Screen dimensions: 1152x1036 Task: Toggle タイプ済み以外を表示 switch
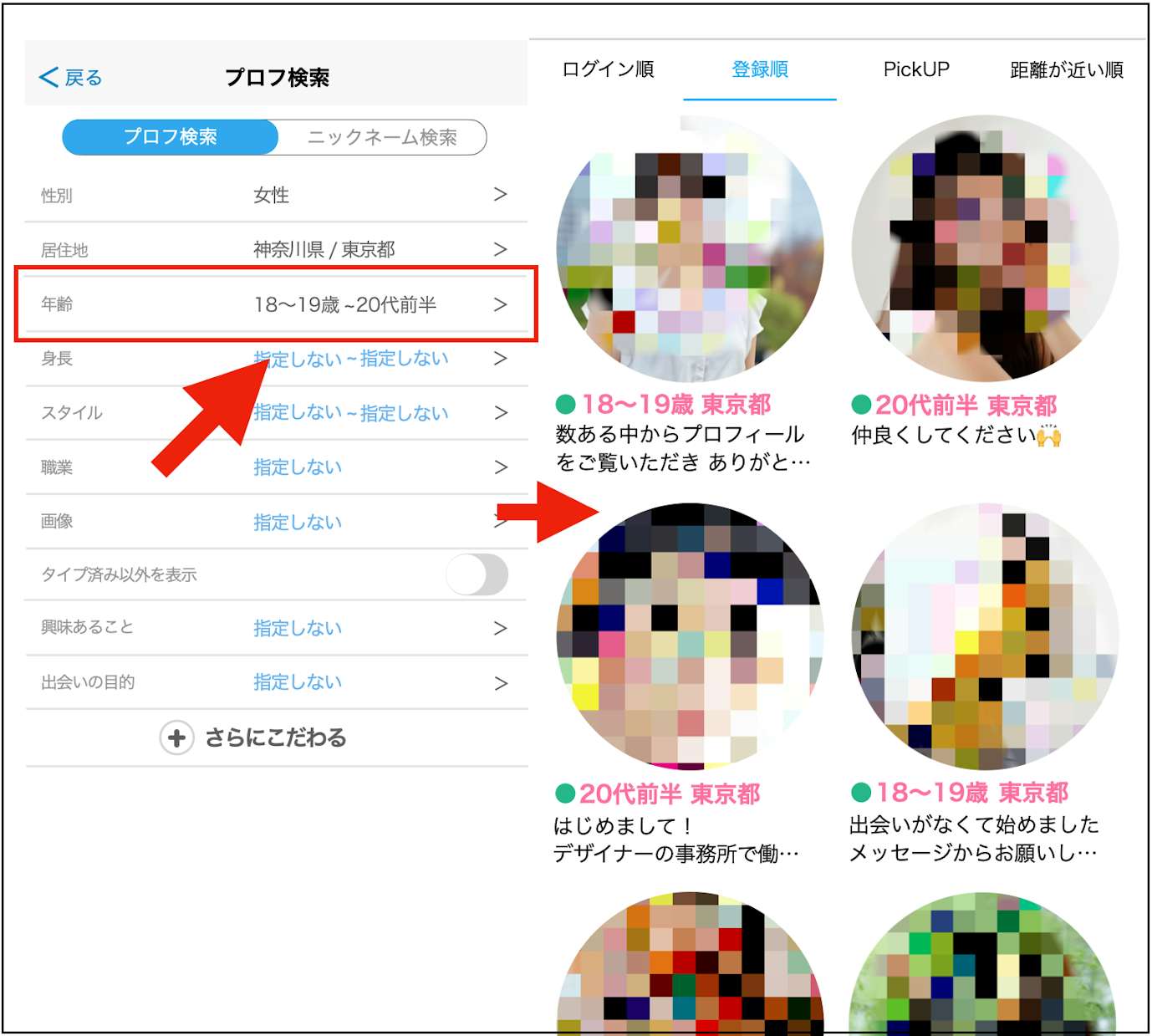477,574
